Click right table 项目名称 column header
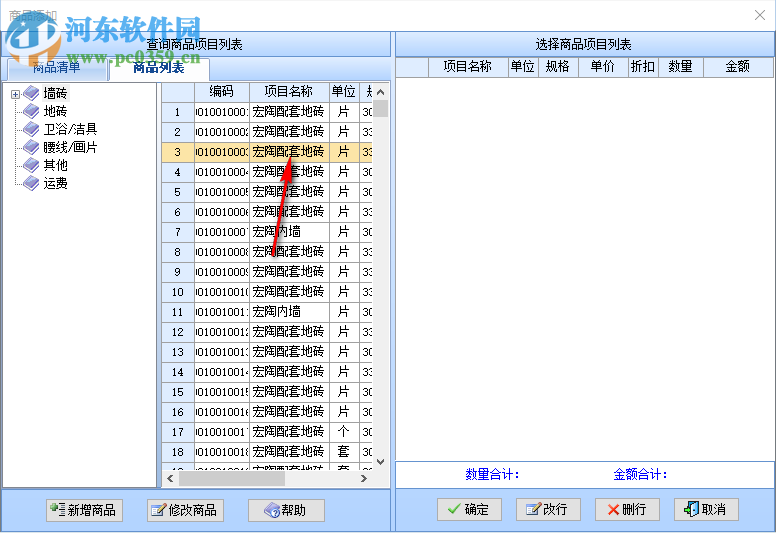 pos(468,66)
